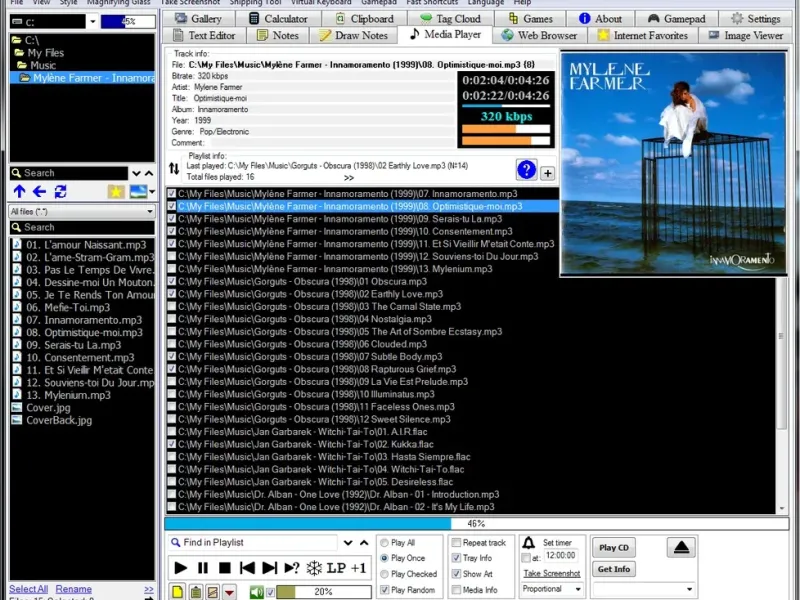Switch to the Web Browser tab
This screenshot has height=600, width=800.
[538, 35]
